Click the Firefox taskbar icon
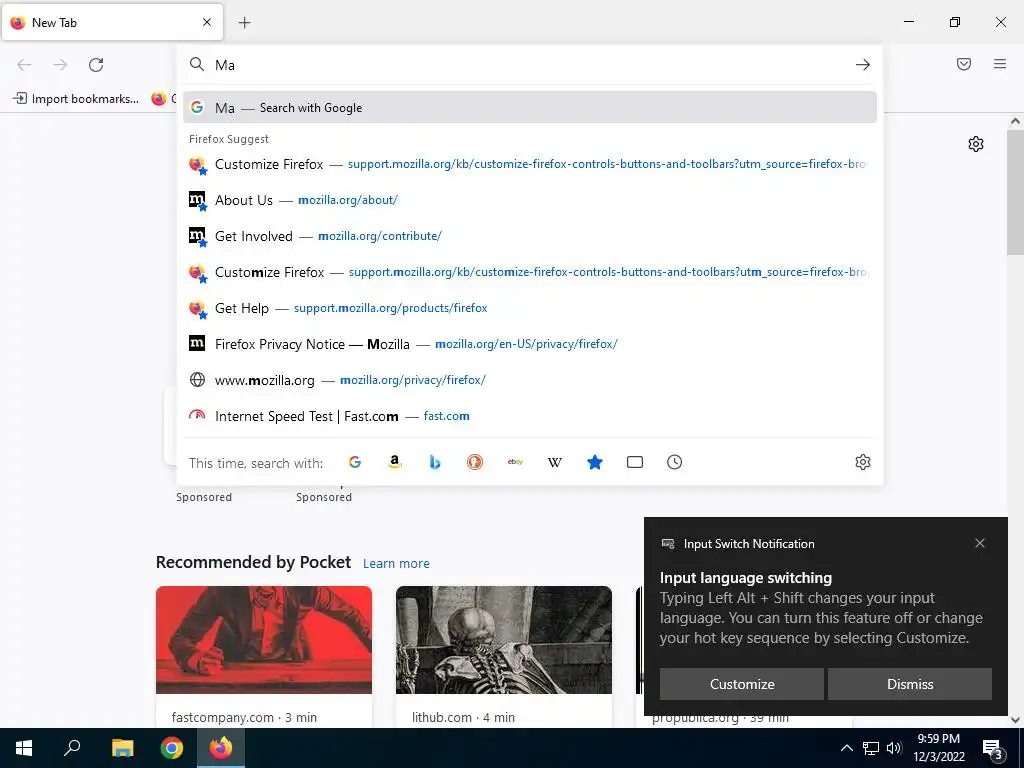This screenshot has height=768, width=1024. [221, 748]
